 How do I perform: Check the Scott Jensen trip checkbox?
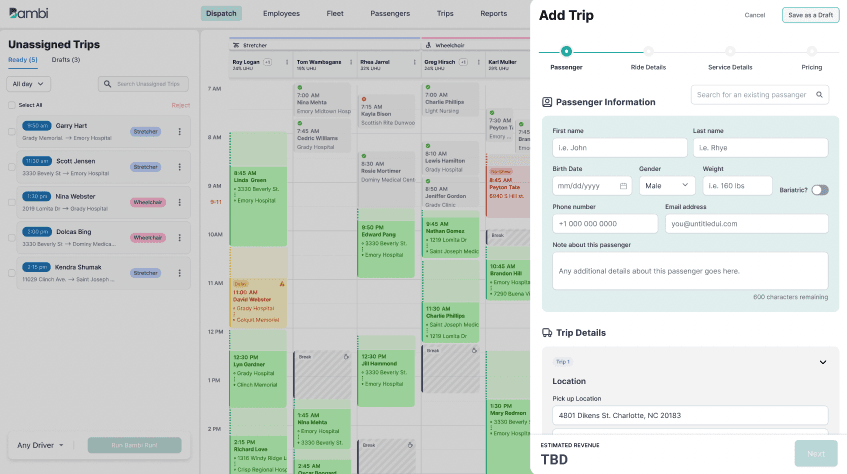(x=11, y=167)
